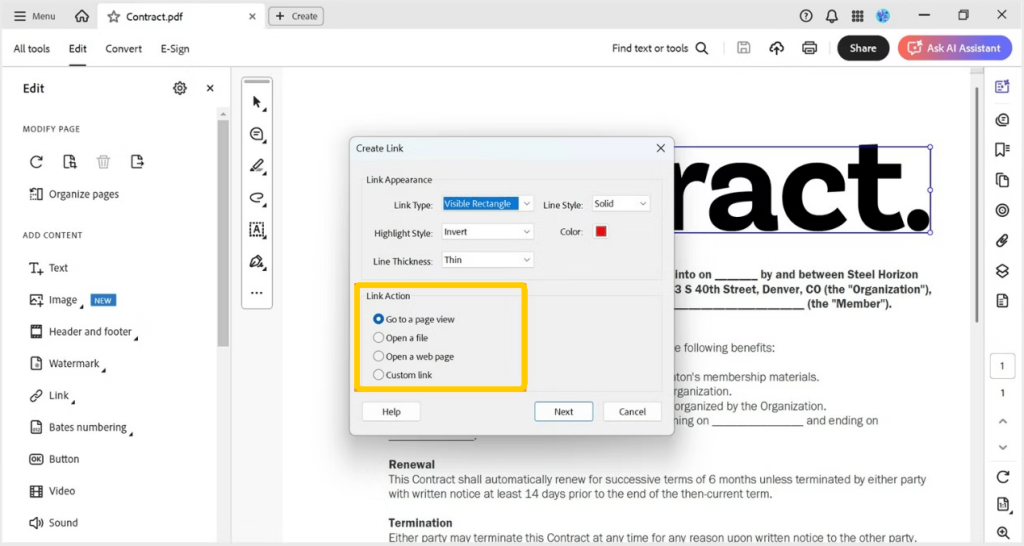Open the Line Style dropdown
This screenshot has height=546, width=1024.
pyautogui.click(x=620, y=204)
